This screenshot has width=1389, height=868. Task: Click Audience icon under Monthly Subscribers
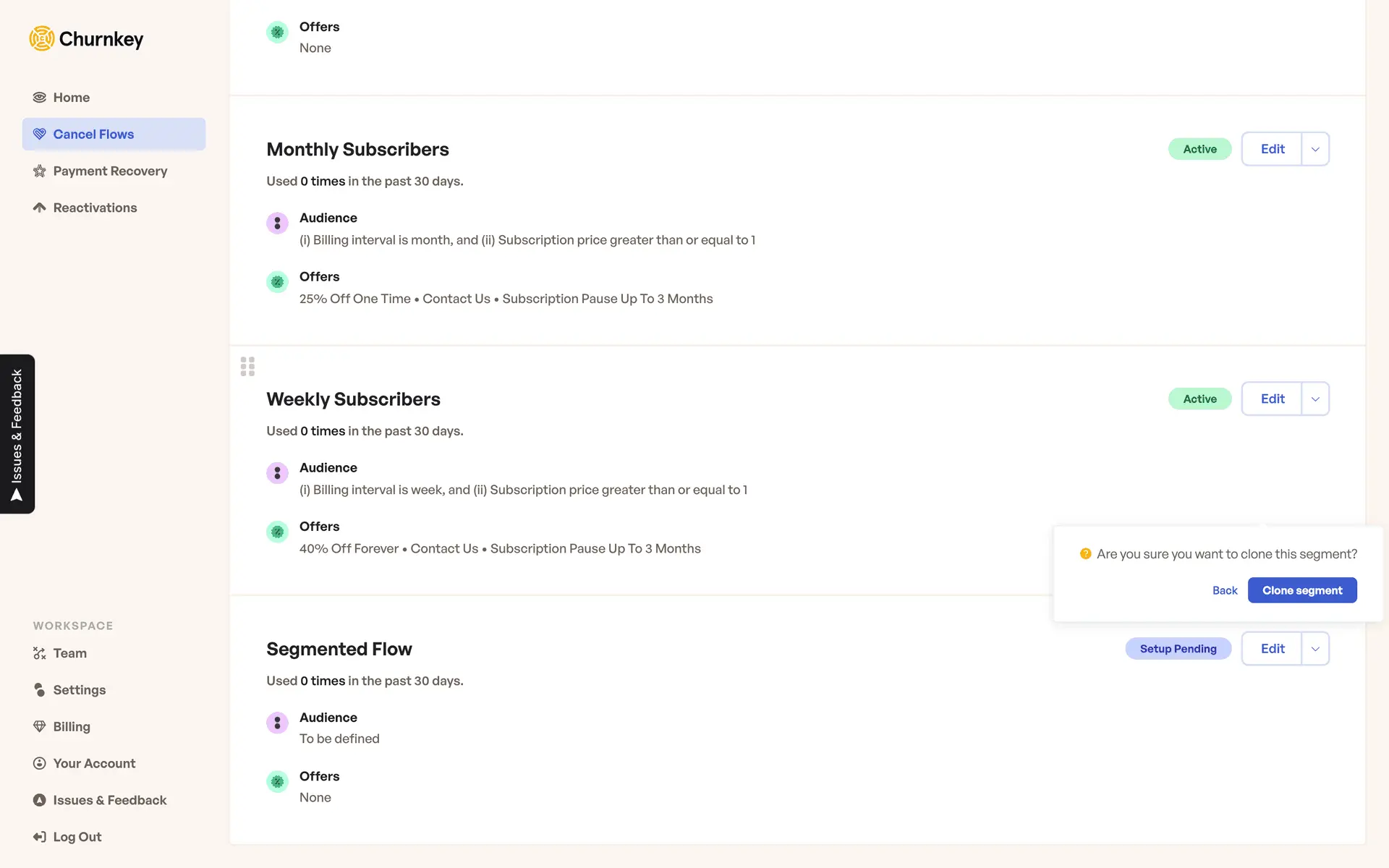pyautogui.click(x=277, y=223)
